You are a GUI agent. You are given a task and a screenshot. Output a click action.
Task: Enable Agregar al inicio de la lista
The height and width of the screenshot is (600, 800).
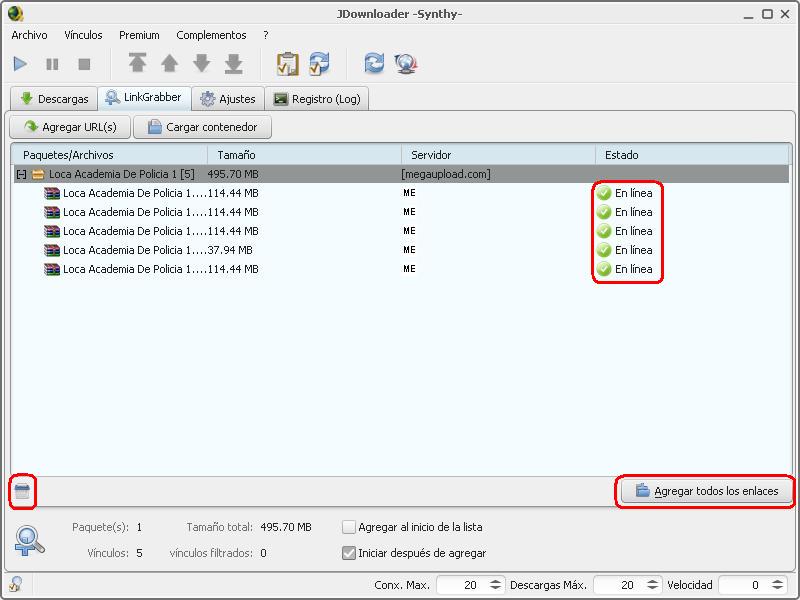click(349, 527)
